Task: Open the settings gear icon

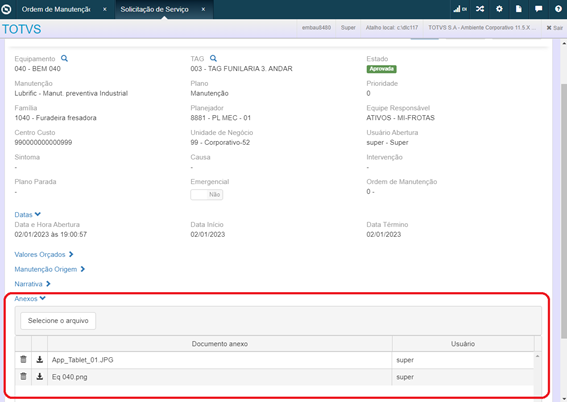Action: [x=499, y=9]
